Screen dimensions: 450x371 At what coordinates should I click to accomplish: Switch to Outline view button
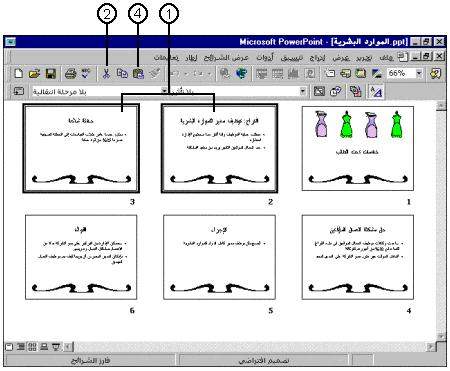(x=21, y=347)
